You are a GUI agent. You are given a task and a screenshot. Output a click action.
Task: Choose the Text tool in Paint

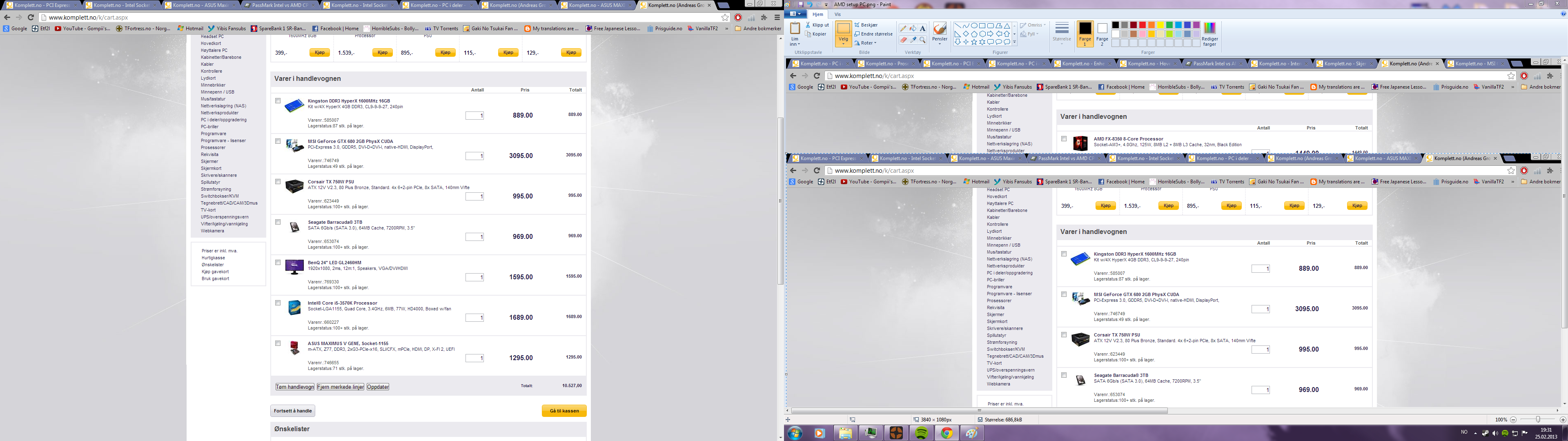tap(923, 29)
